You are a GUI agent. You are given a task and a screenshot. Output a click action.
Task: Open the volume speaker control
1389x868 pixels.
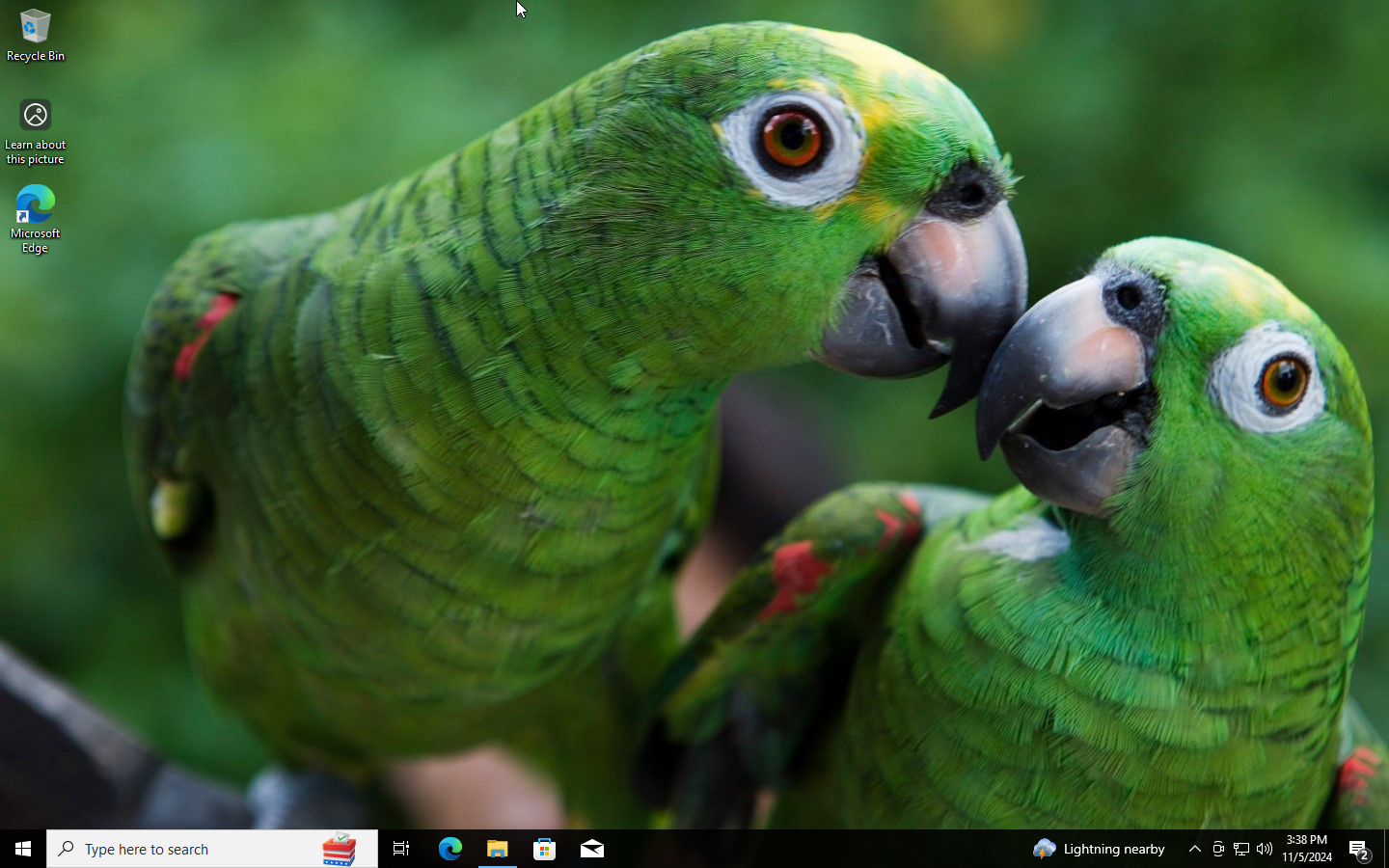click(1265, 849)
